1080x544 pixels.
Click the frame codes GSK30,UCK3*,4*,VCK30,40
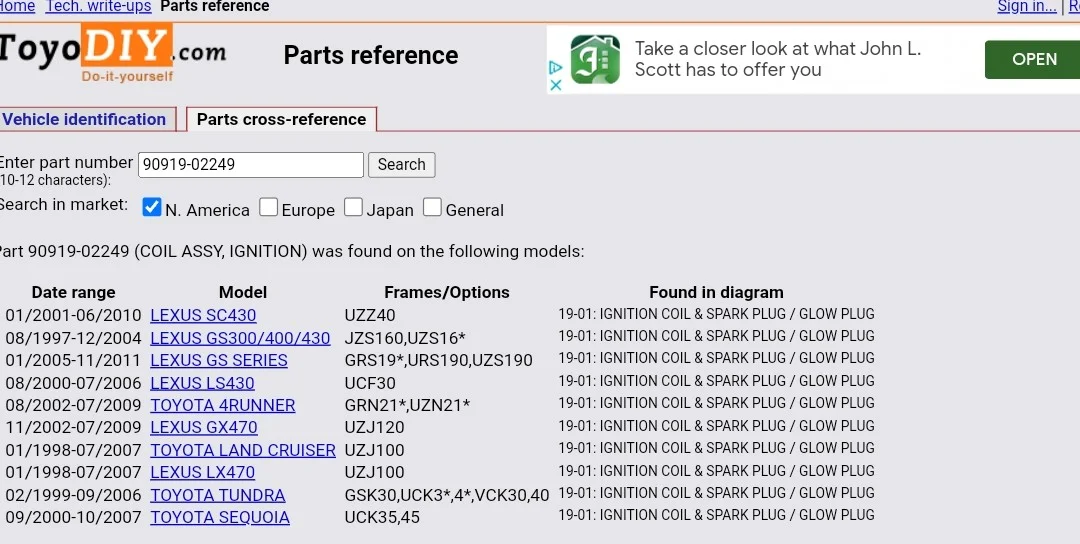[447, 495]
